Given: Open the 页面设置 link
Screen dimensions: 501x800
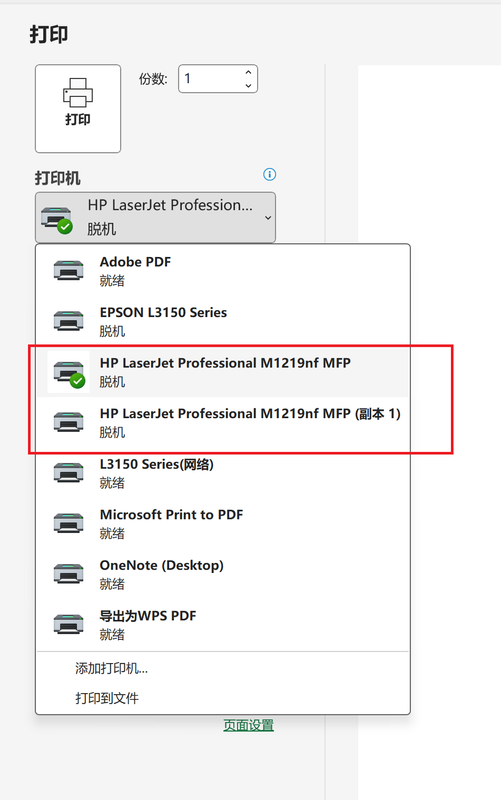Looking at the screenshot, I should pyautogui.click(x=248, y=725).
